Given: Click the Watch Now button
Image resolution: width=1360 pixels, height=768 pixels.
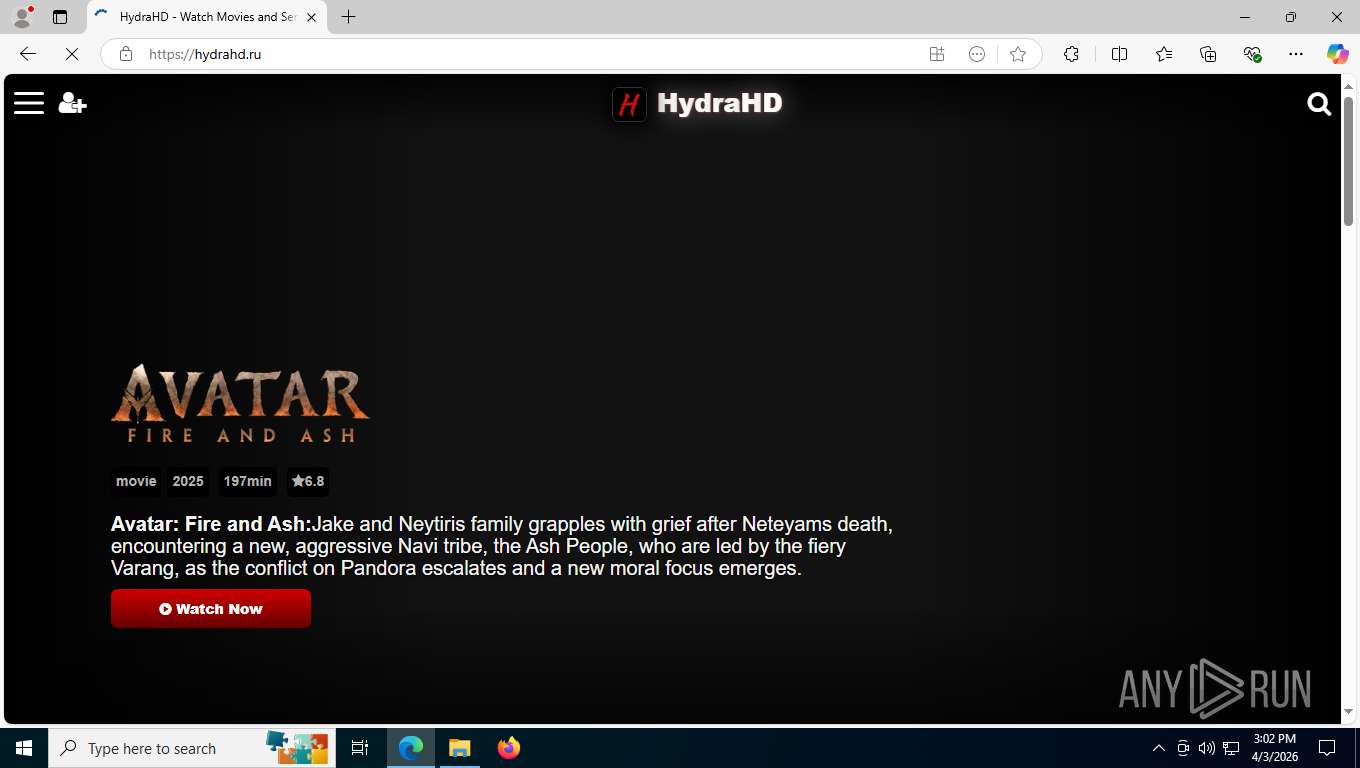Looking at the screenshot, I should 211,609.
